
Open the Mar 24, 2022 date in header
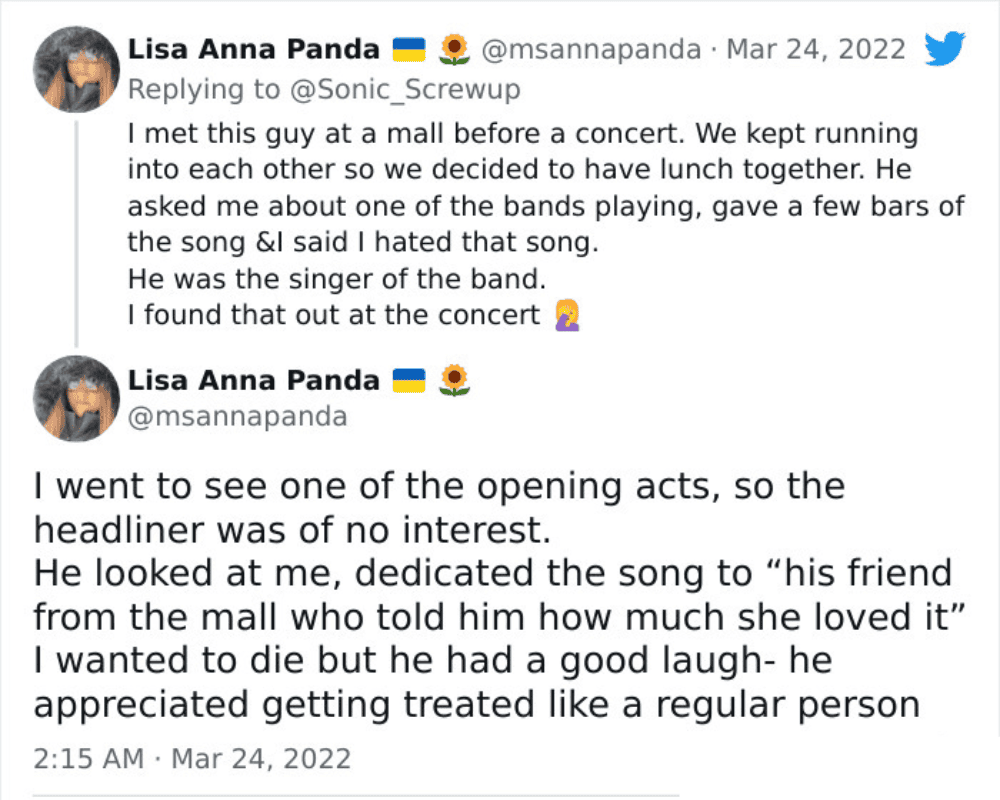coord(816,50)
